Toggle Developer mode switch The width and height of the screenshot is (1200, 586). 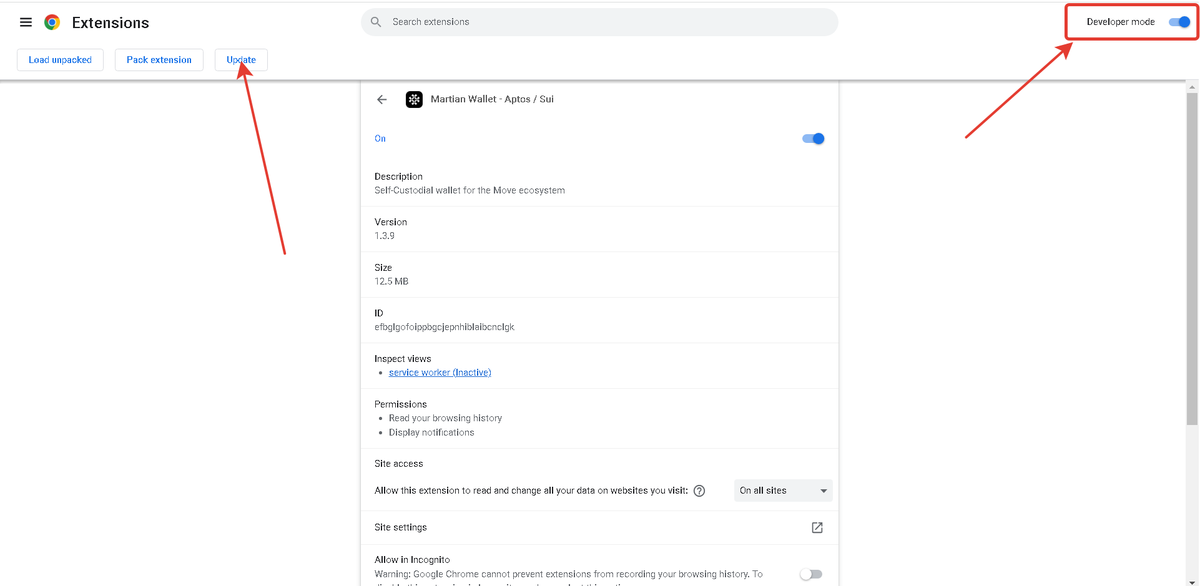coord(1179,22)
